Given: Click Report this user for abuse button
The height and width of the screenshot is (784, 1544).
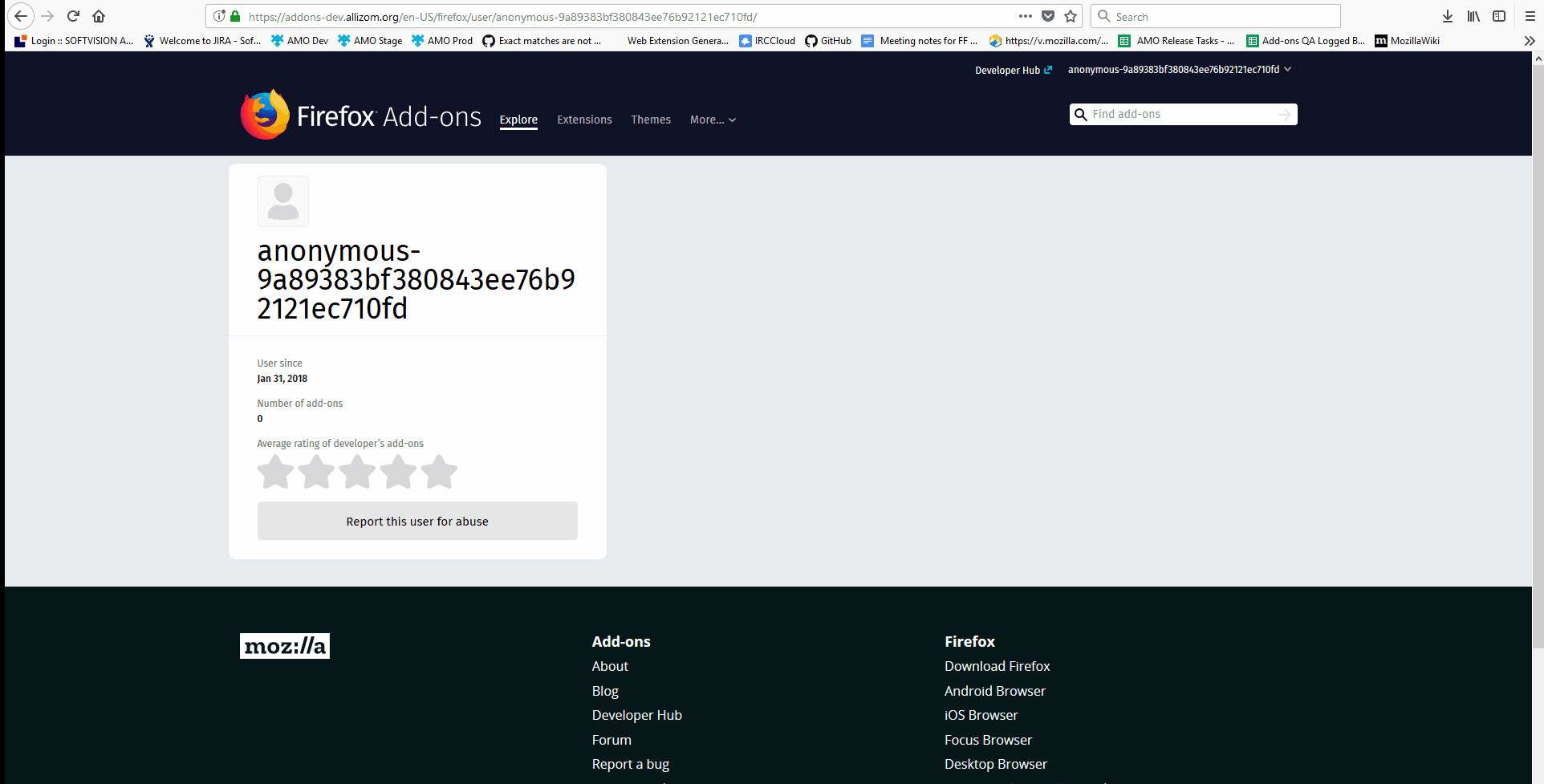Looking at the screenshot, I should [x=417, y=521].
